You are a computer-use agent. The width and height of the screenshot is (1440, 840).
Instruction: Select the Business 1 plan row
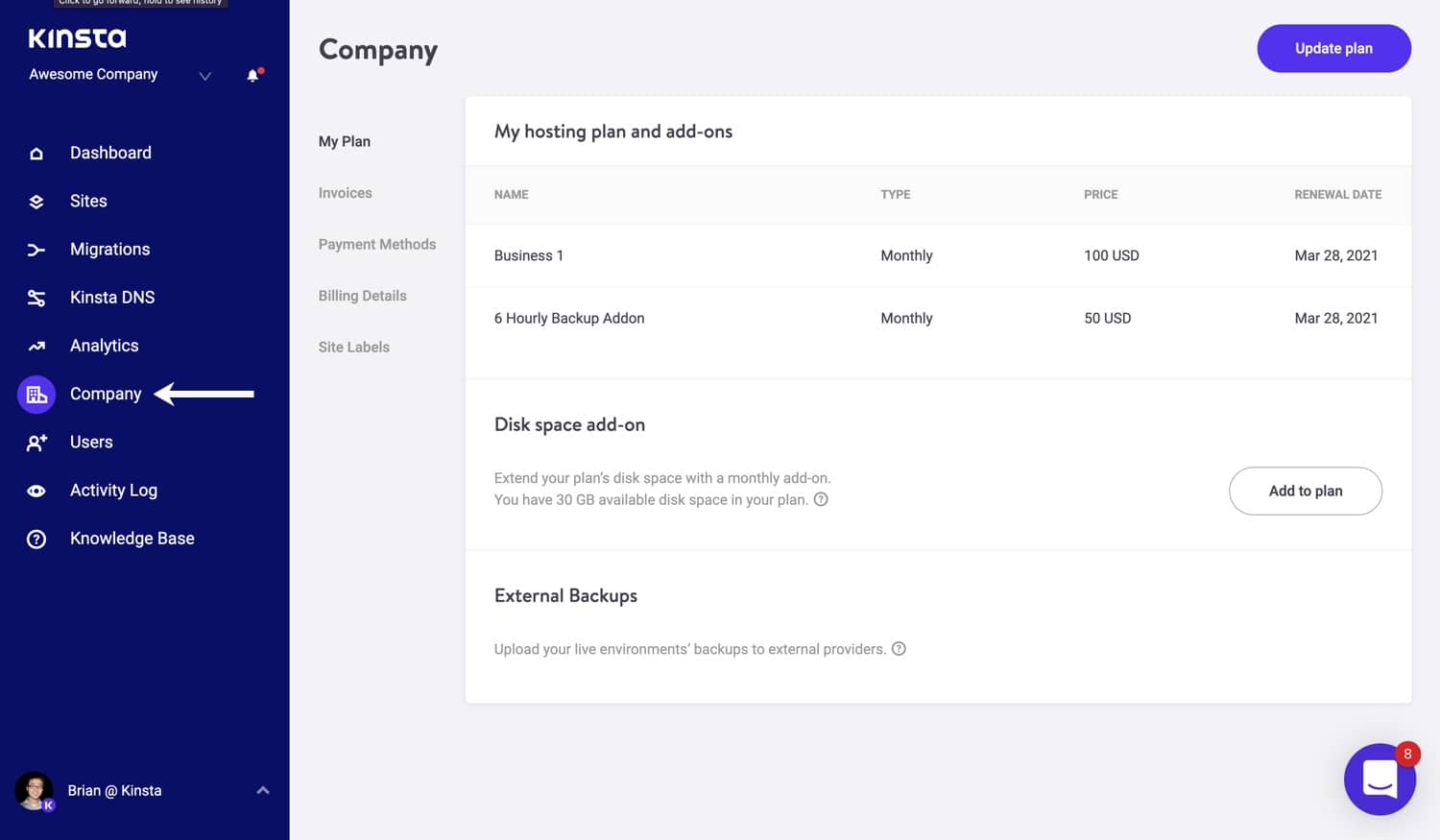coord(938,255)
